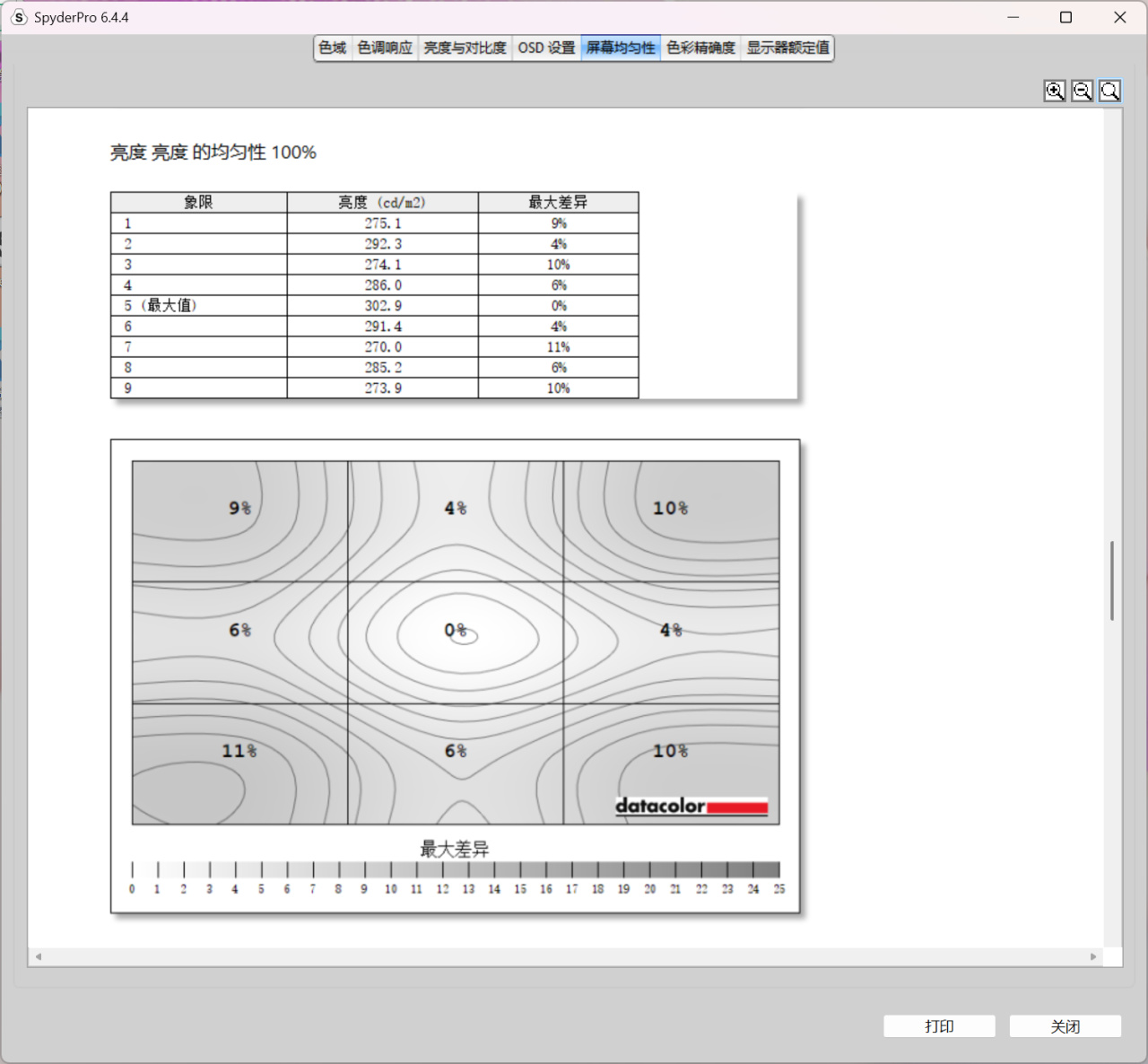Click the 11% bottom-left zone of map
This screenshot has width=1148, height=1064.
pos(240,763)
